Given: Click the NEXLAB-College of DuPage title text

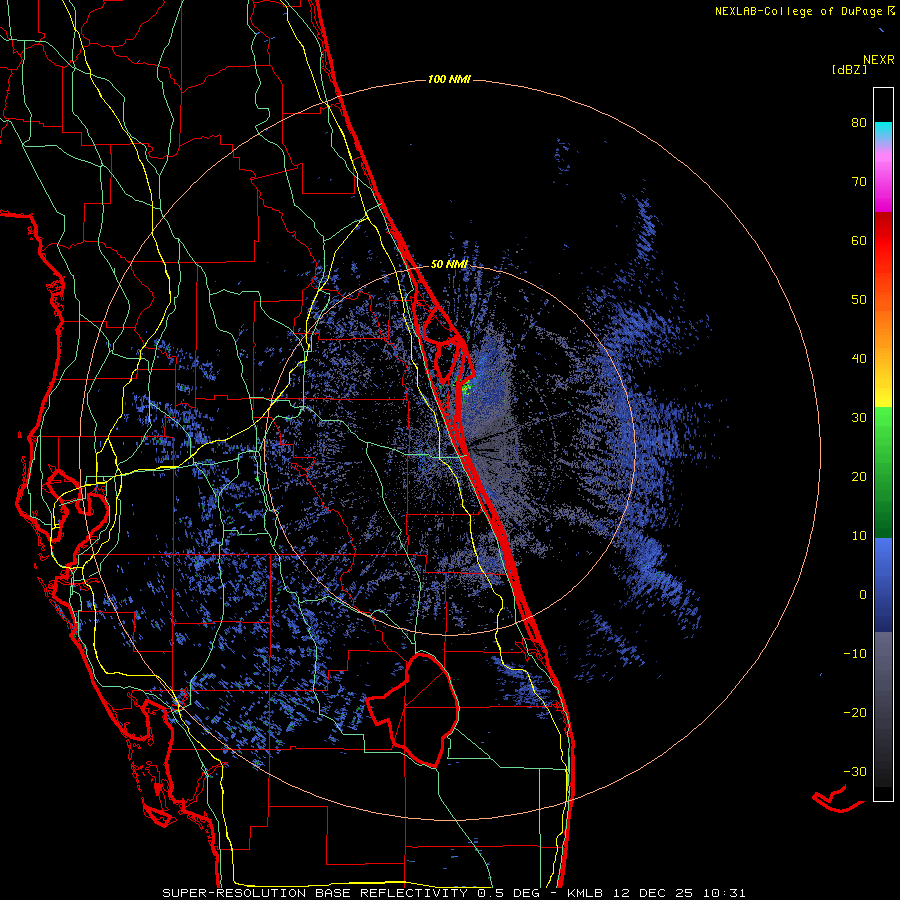Looking at the screenshot, I should [x=798, y=11].
